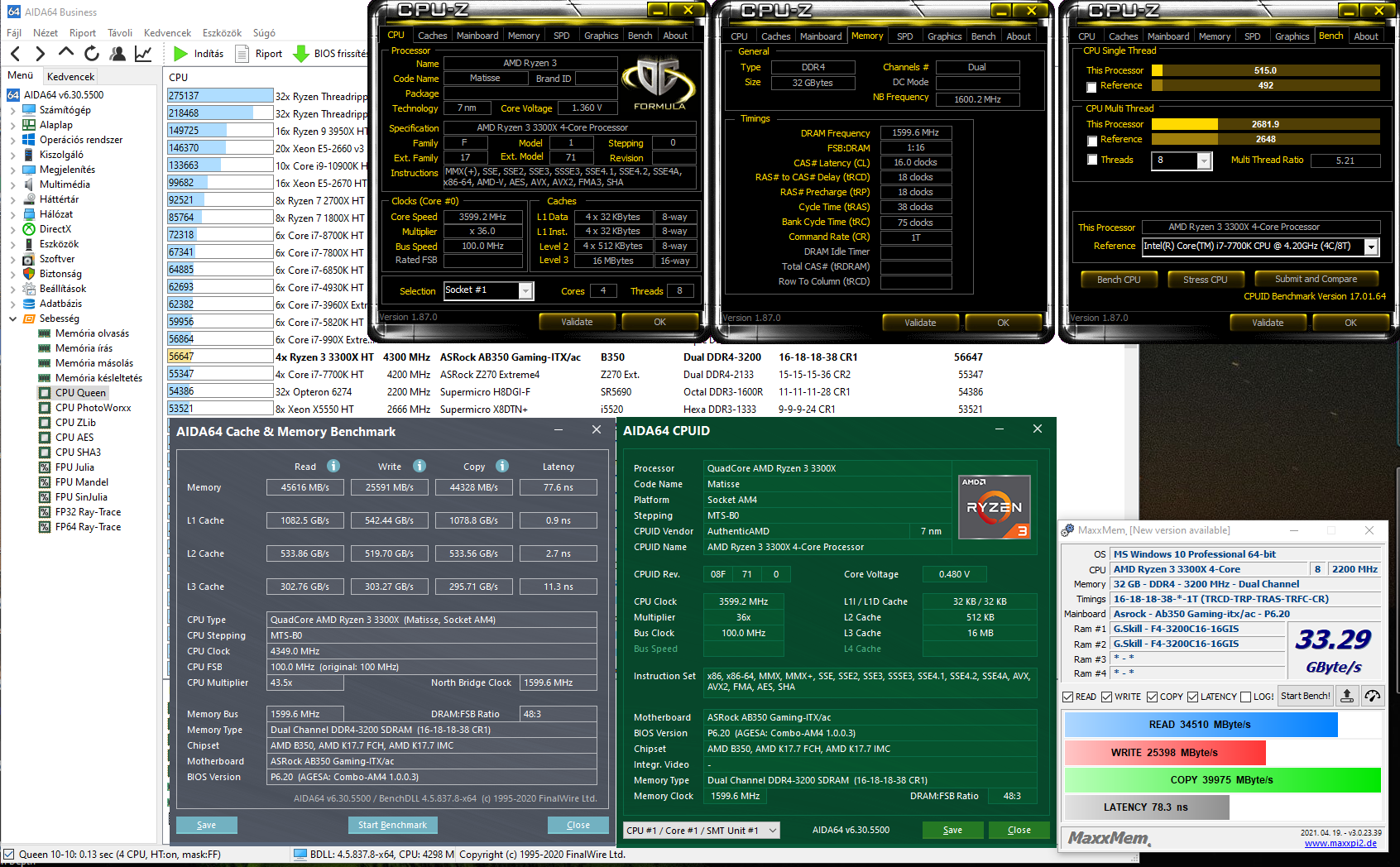Click the green BIOS frissítés download arrow
The width and height of the screenshot is (1400, 867).
coord(301,54)
